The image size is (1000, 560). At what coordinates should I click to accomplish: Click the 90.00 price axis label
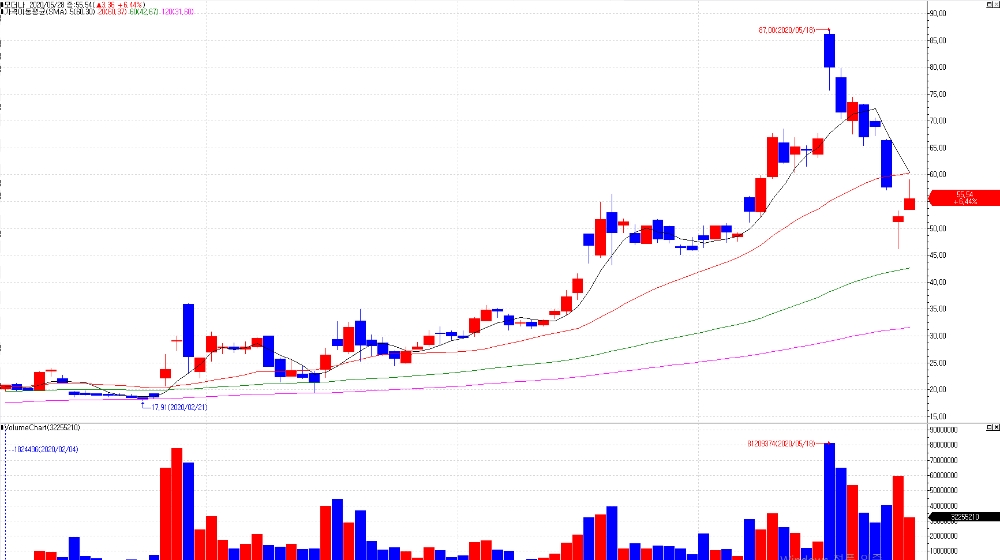click(x=938, y=13)
